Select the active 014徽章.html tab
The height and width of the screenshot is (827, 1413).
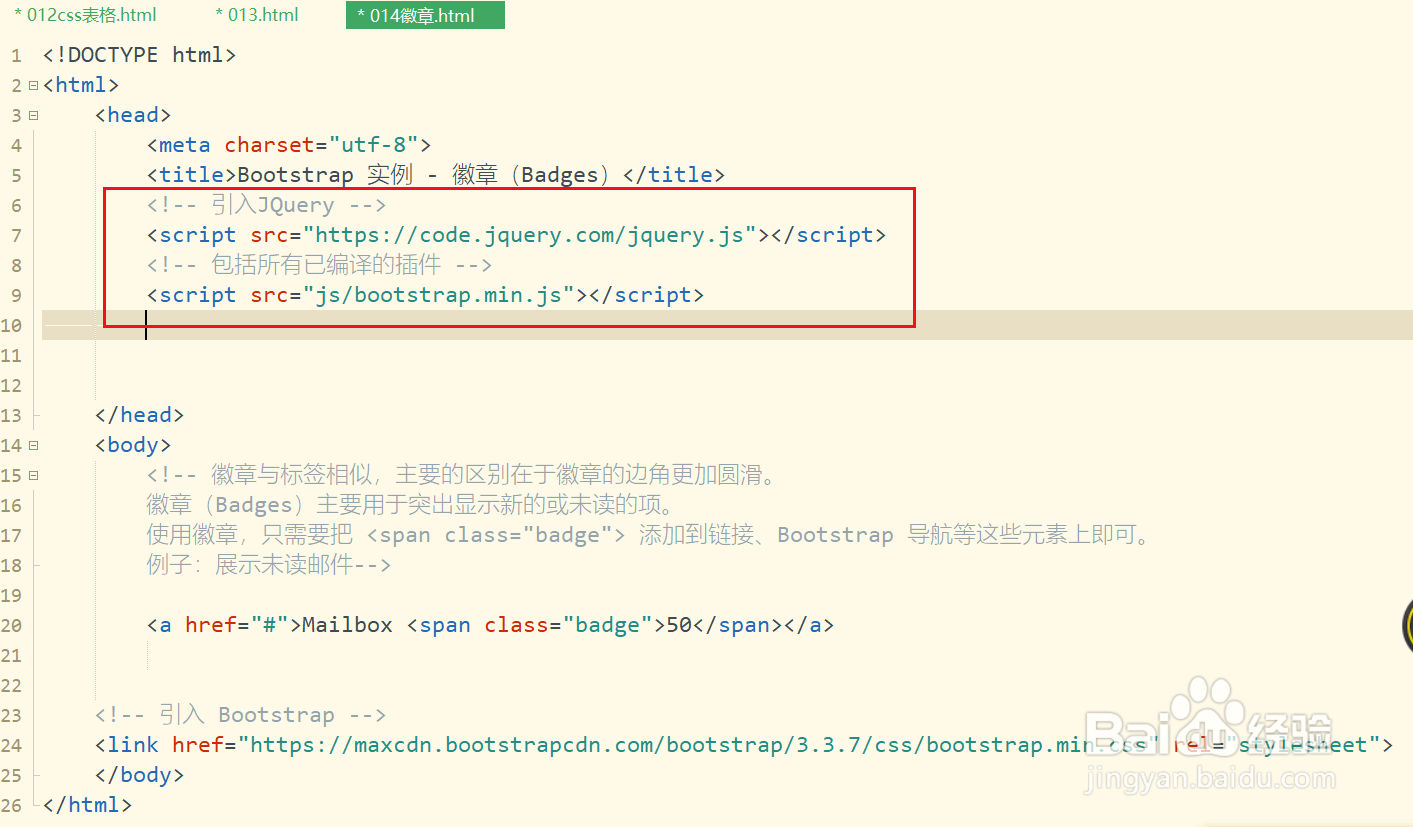[x=425, y=15]
